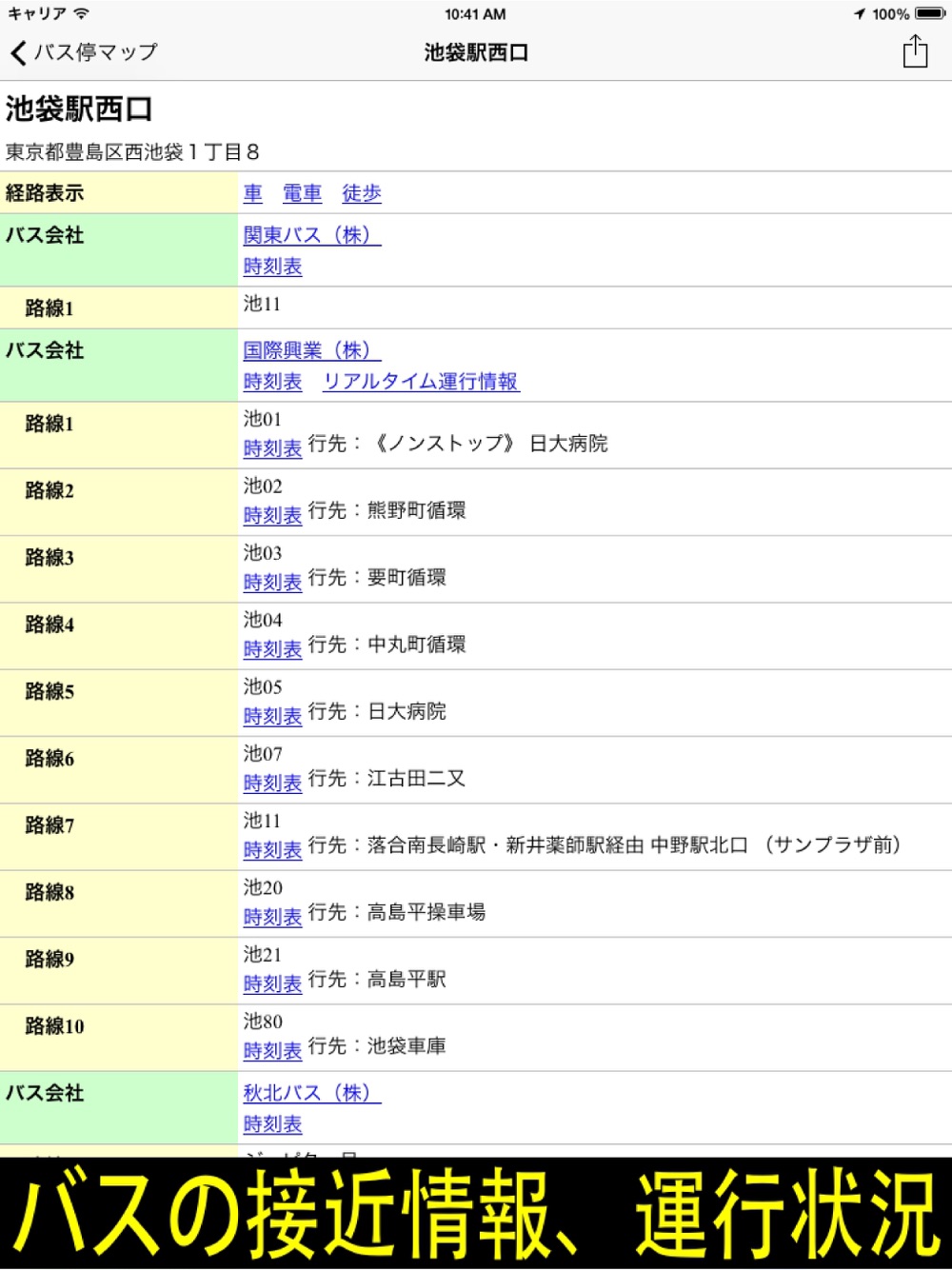
Task: Select address 東京都豊島区西池袋１丁目８
Action: [132, 152]
